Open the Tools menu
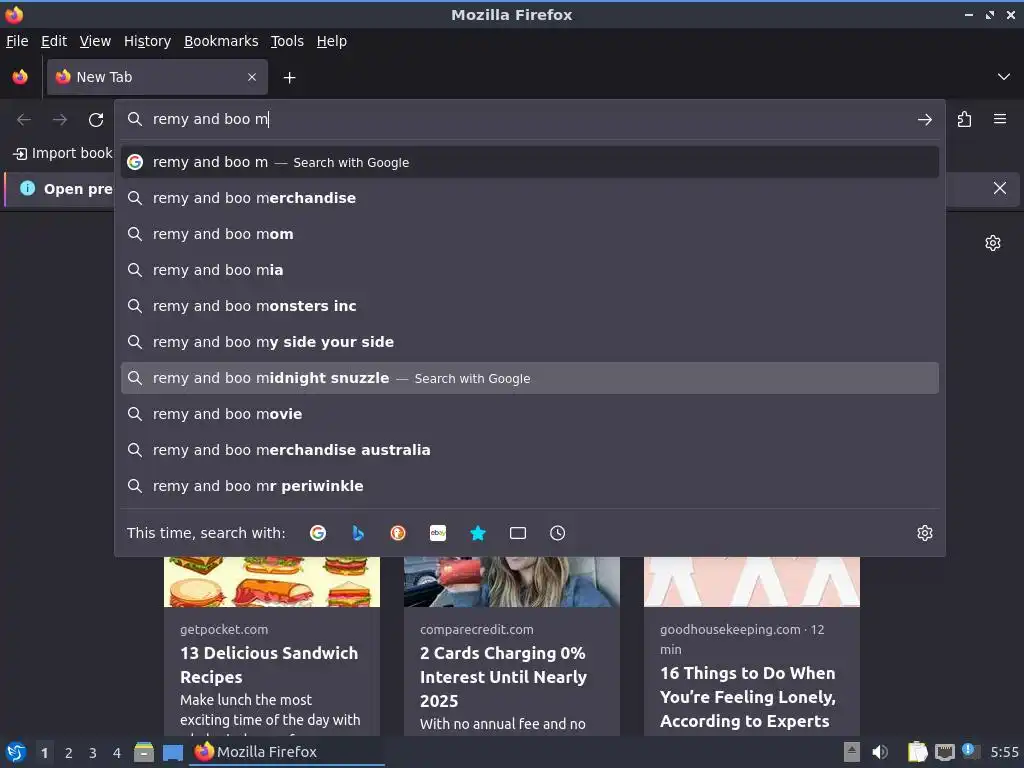The image size is (1024, 768). [287, 41]
